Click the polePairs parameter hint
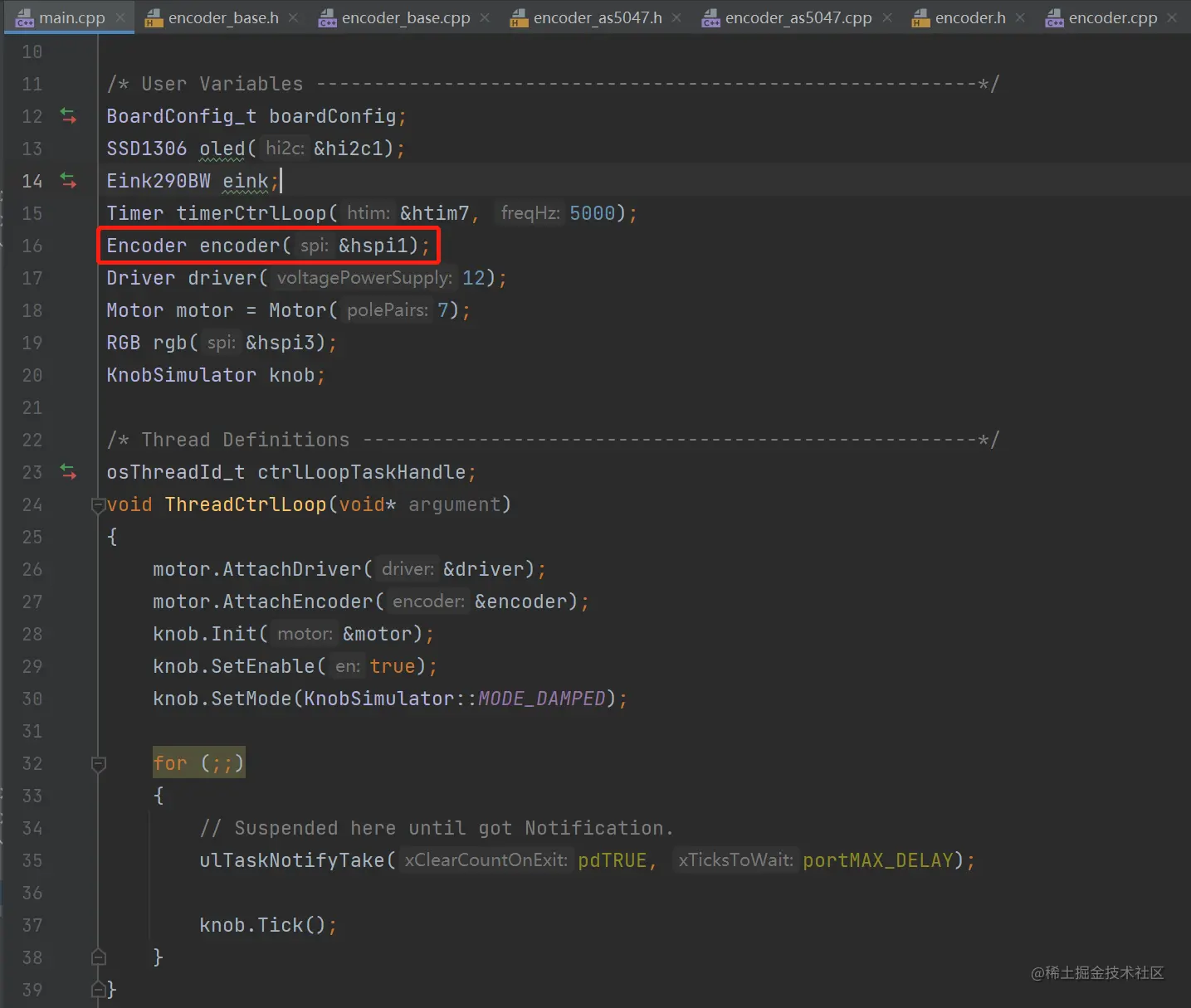The image size is (1191, 1008). pyautogui.click(x=388, y=310)
